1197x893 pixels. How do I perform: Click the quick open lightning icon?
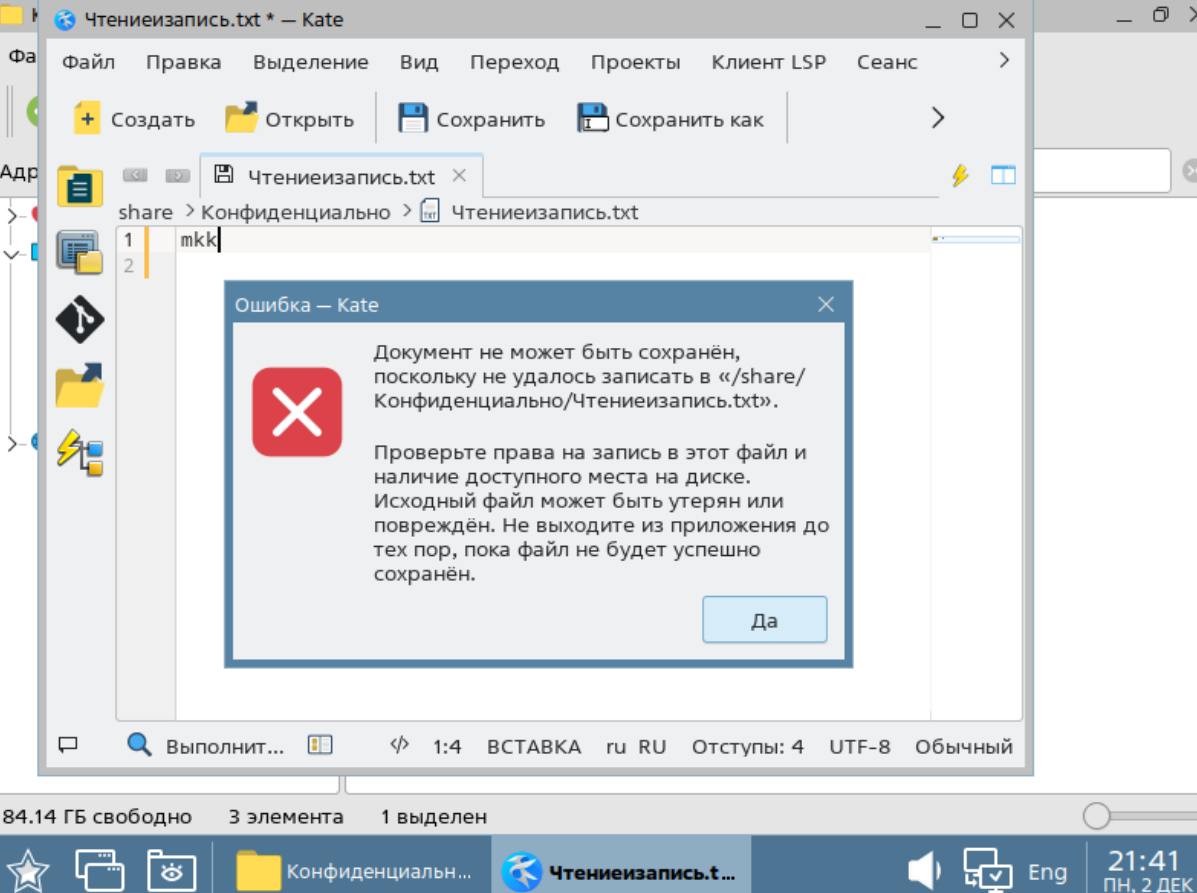pyautogui.click(x=960, y=176)
